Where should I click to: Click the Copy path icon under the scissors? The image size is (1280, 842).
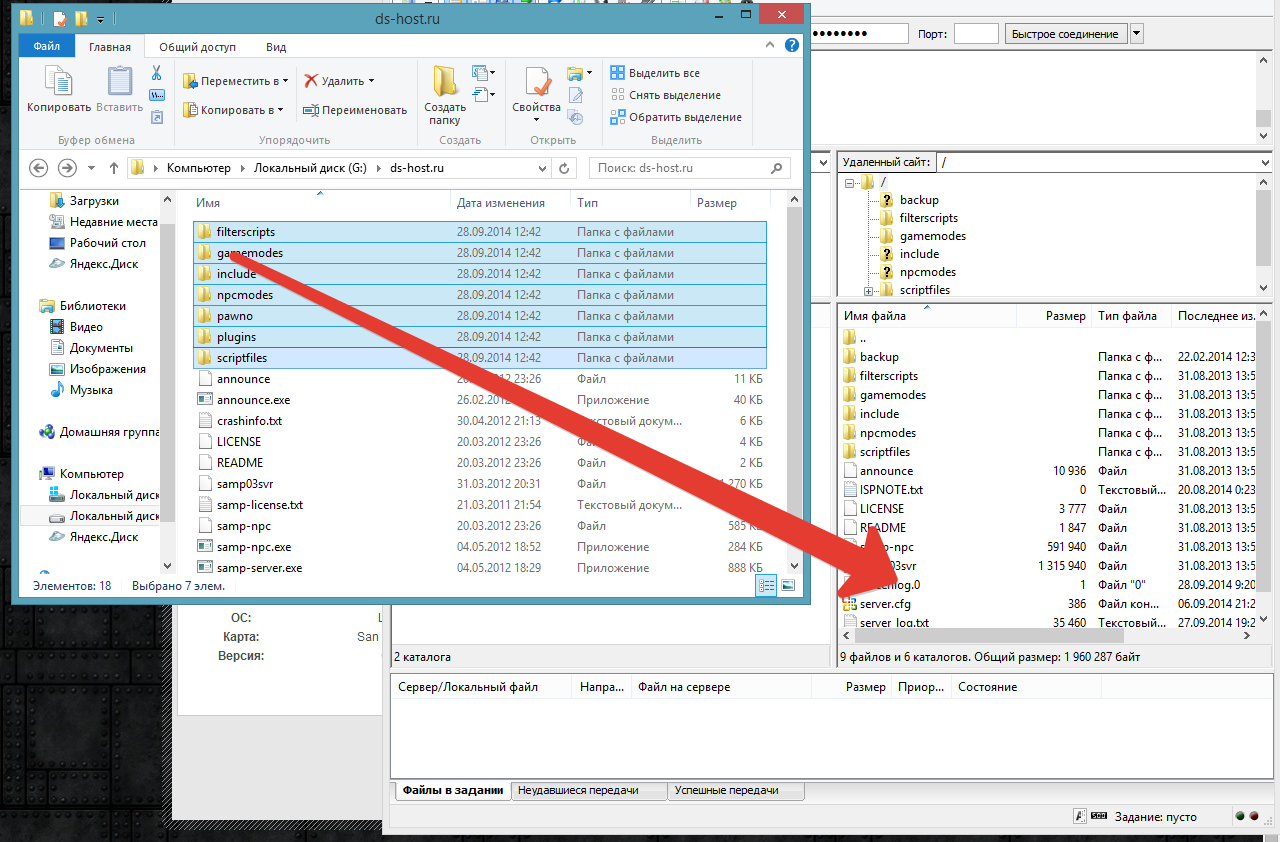point(157,95)
